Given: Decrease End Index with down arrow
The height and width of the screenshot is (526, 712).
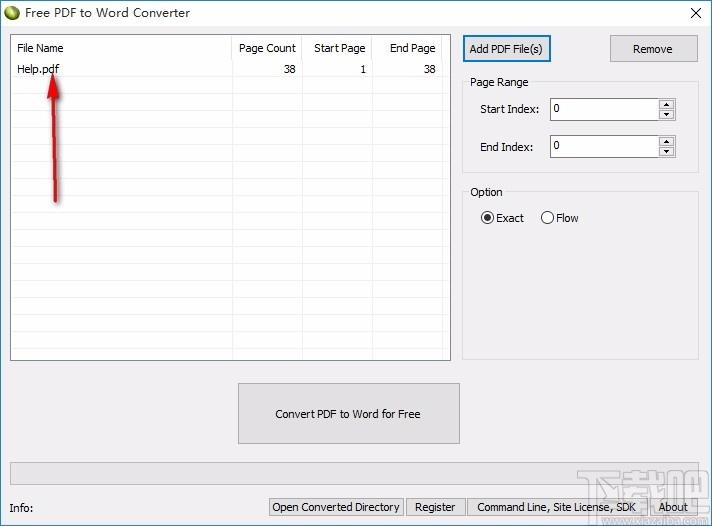Looking at the screenshot, I should click(667, 152).
